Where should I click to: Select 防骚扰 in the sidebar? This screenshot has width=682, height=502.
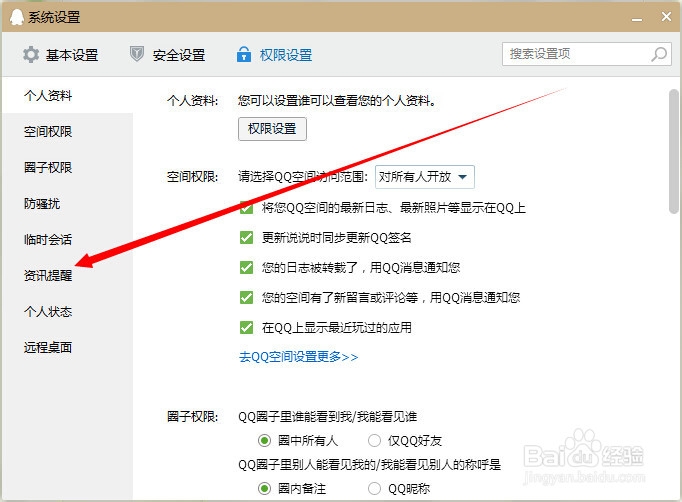42,204
